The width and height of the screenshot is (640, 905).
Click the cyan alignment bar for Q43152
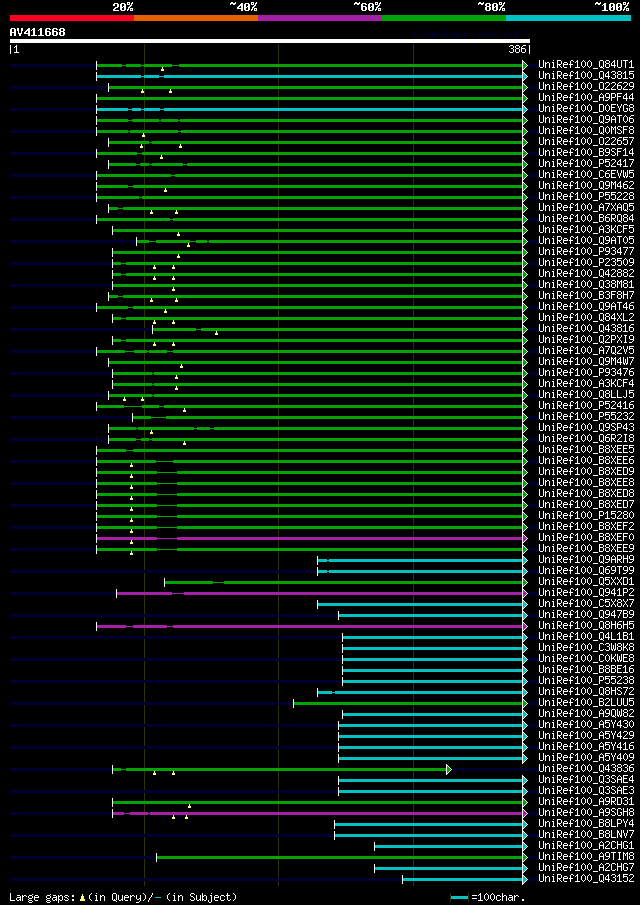coord(465,879)
